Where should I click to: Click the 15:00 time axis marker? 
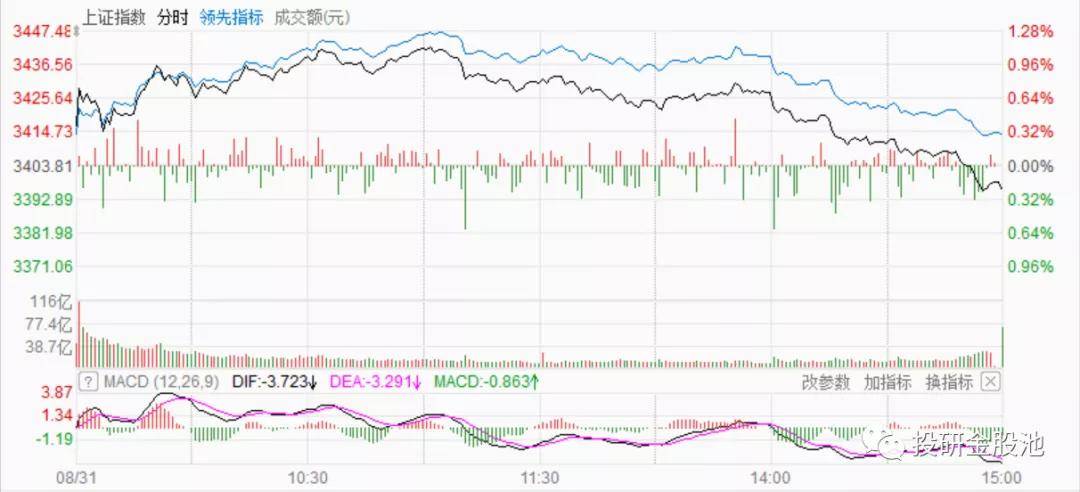(x=1002, y=478)
